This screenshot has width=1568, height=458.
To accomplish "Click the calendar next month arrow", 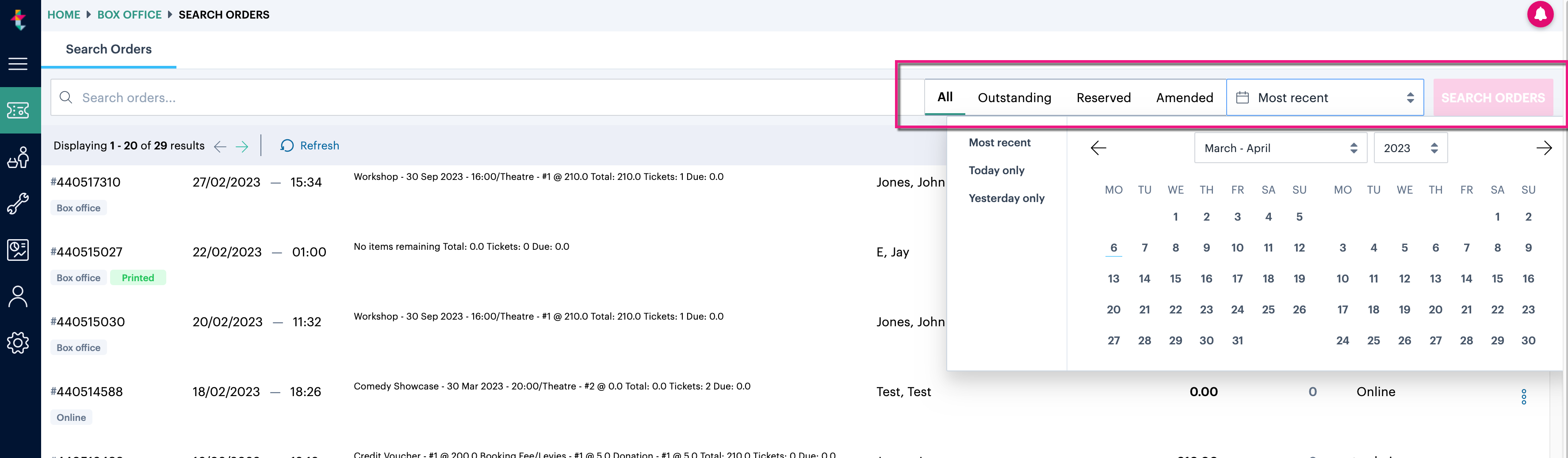I will click(x=1544, y=148).
